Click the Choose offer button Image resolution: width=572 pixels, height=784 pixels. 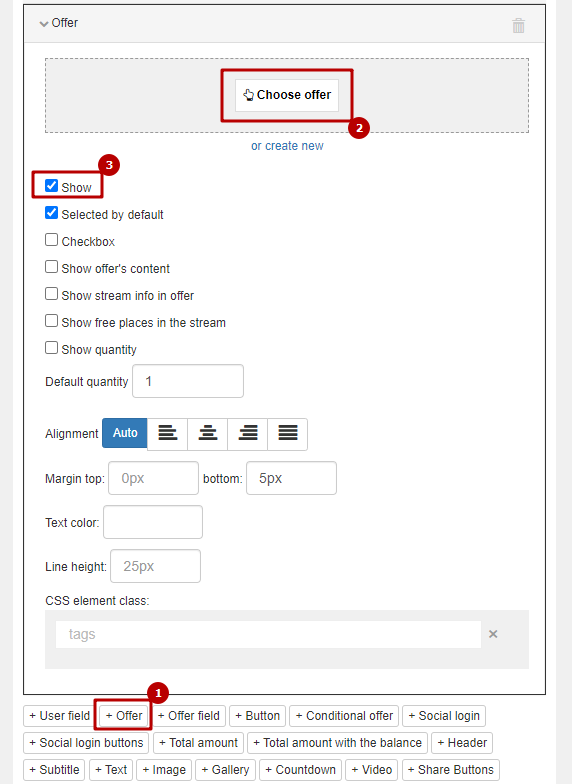click(287, 95)
